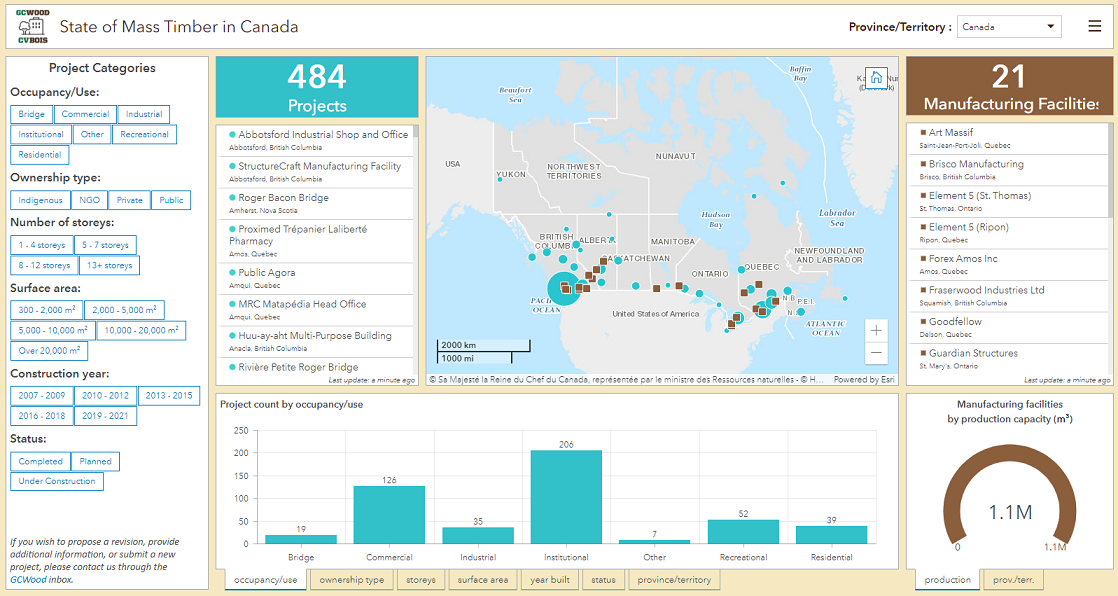Click the GCWood CVBois logo
Image resolution: width=1118 pixels, height=596 pixels.
(30, 25)
